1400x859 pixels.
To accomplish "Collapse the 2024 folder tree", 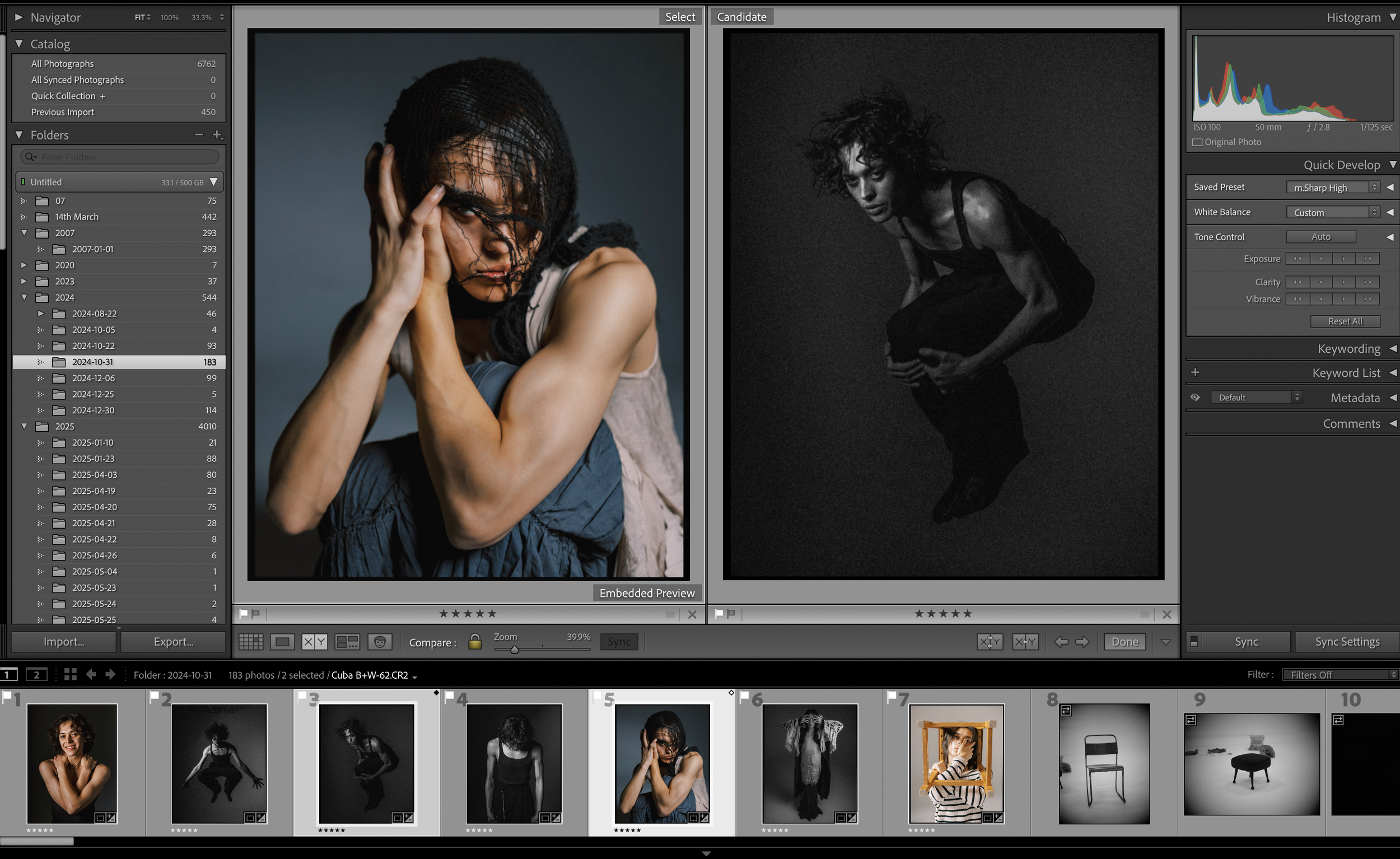I will [x=25, y=297].
